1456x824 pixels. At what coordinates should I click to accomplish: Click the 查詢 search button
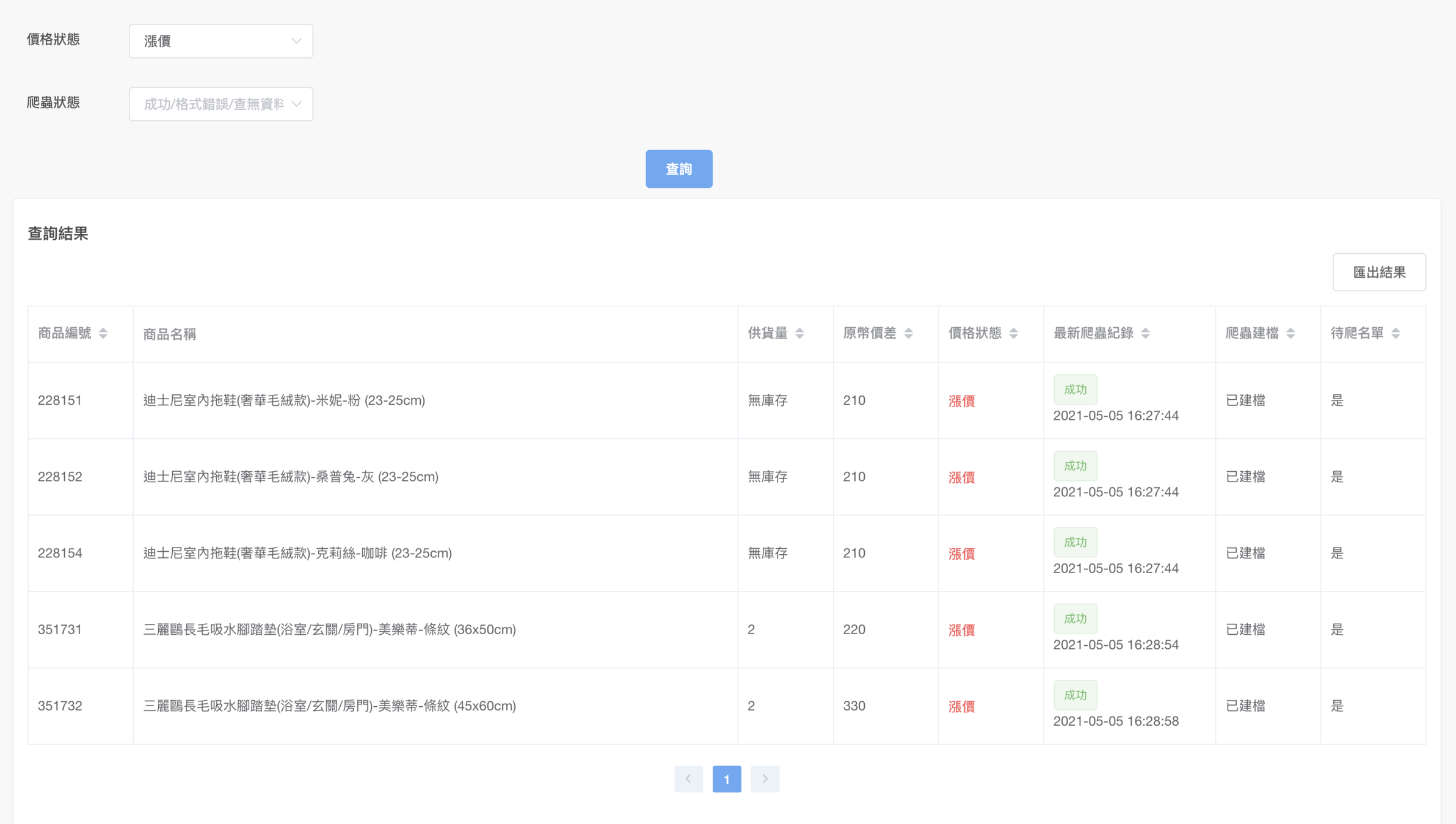[x=679, y=169]
